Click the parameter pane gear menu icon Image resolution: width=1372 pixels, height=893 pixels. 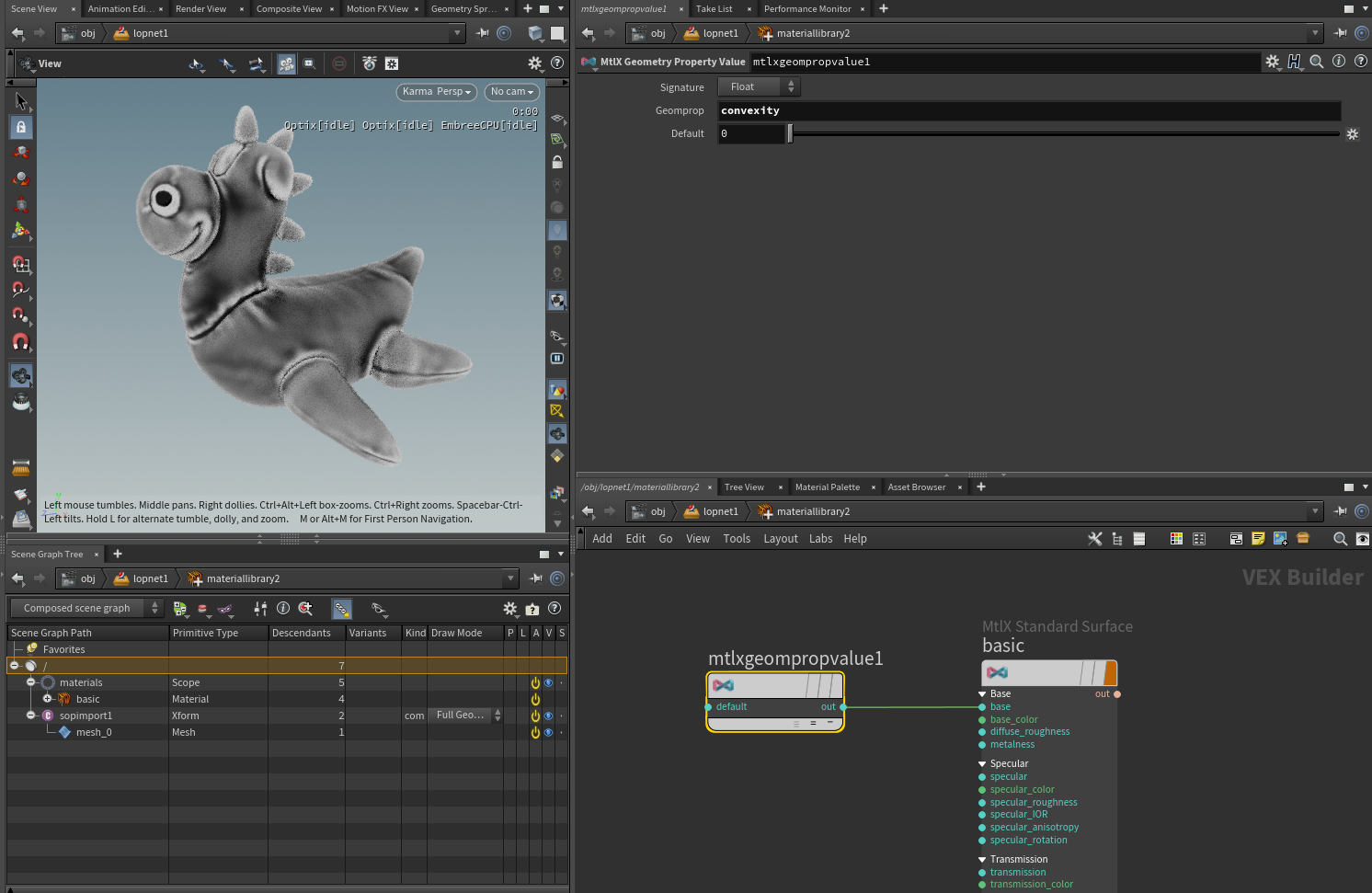[x=1273, y=62]
